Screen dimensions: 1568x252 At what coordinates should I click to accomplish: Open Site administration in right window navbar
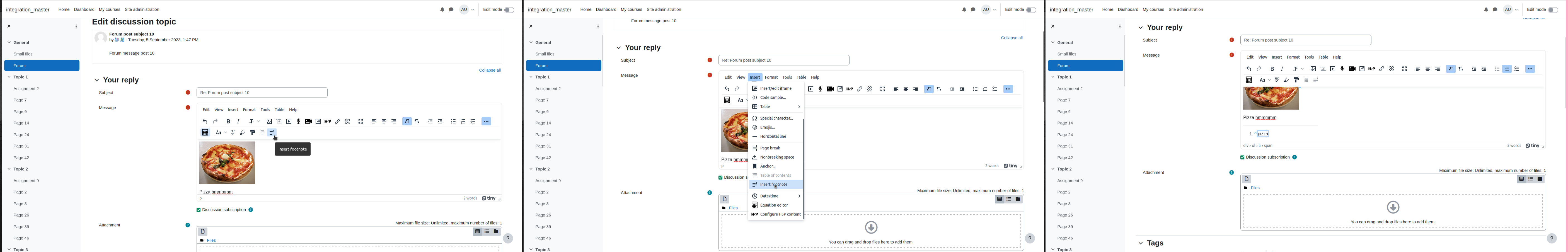(x=1186, y=10)
